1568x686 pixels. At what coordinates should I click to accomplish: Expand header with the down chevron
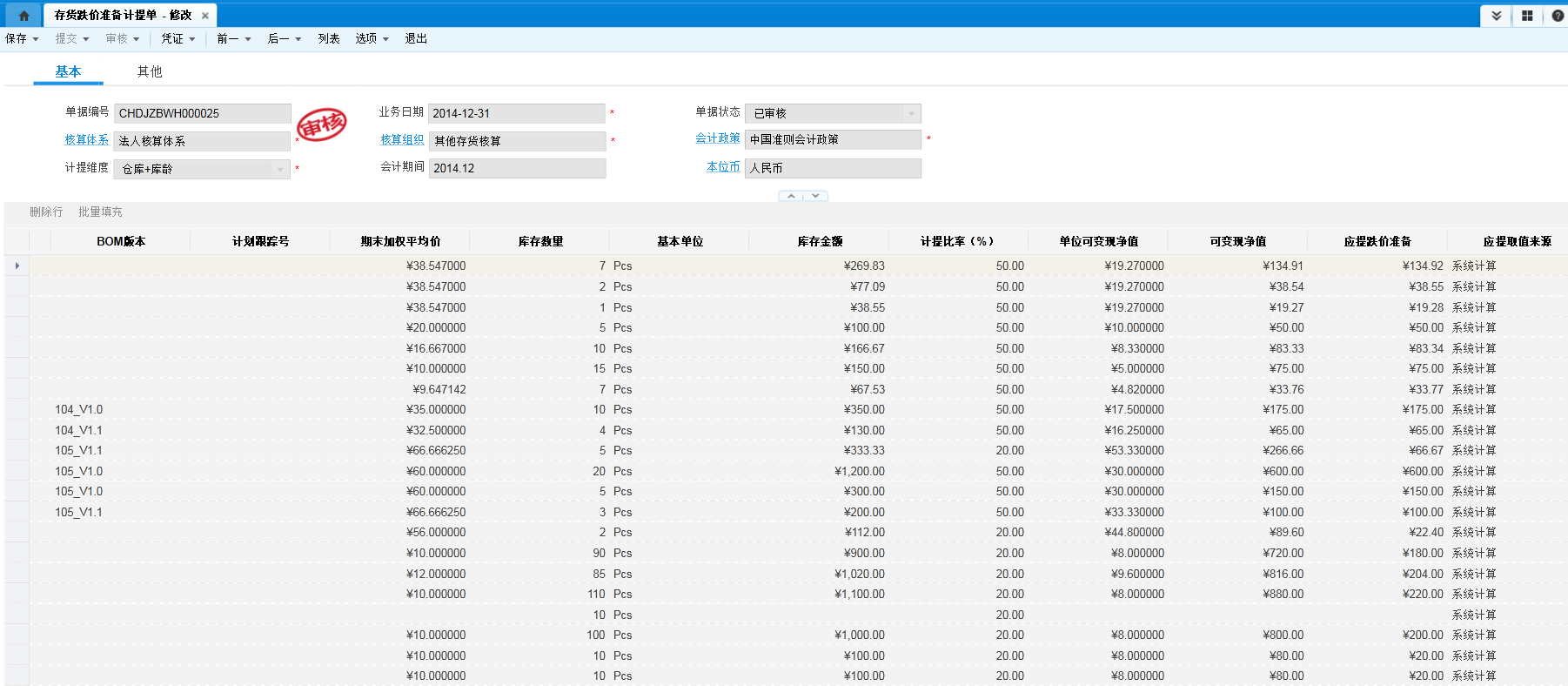coord(815,196)
